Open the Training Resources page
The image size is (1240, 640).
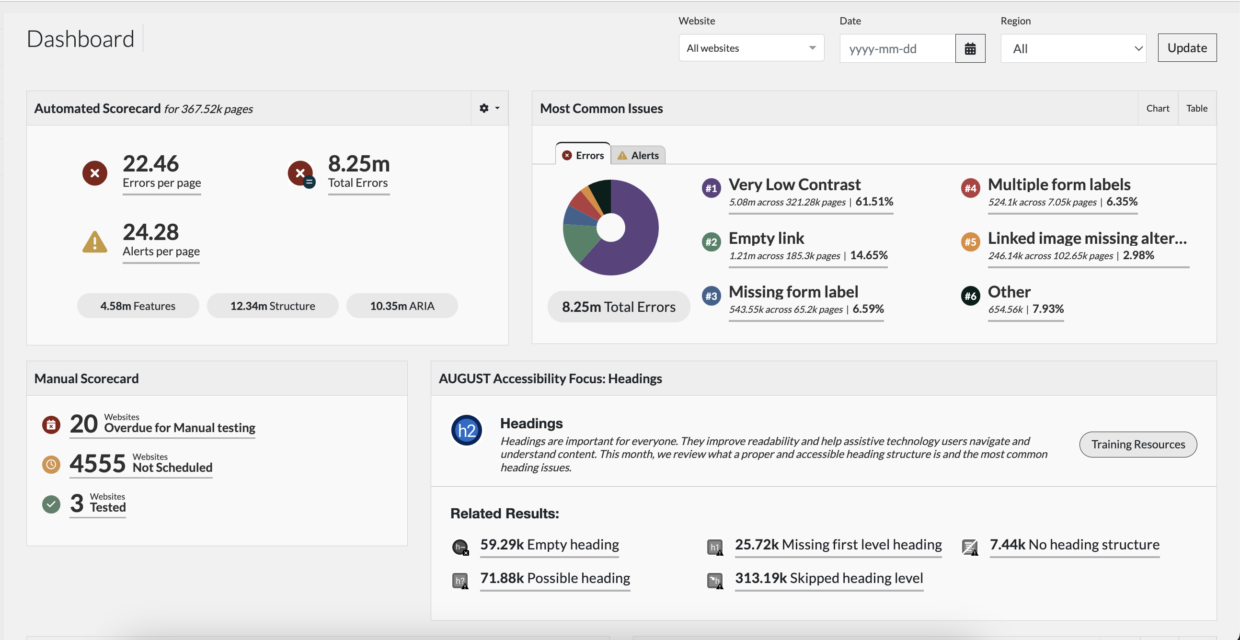click(1137, 444)
